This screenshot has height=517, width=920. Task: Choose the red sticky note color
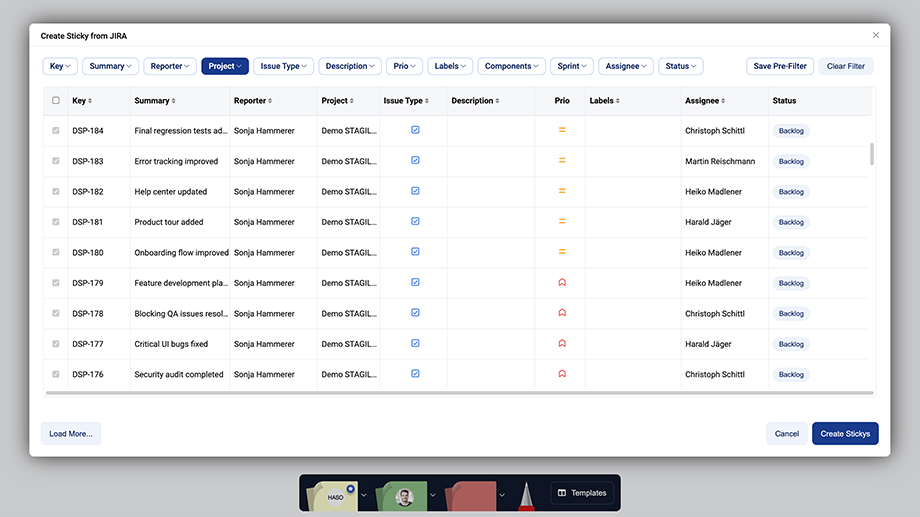[472, 495]
